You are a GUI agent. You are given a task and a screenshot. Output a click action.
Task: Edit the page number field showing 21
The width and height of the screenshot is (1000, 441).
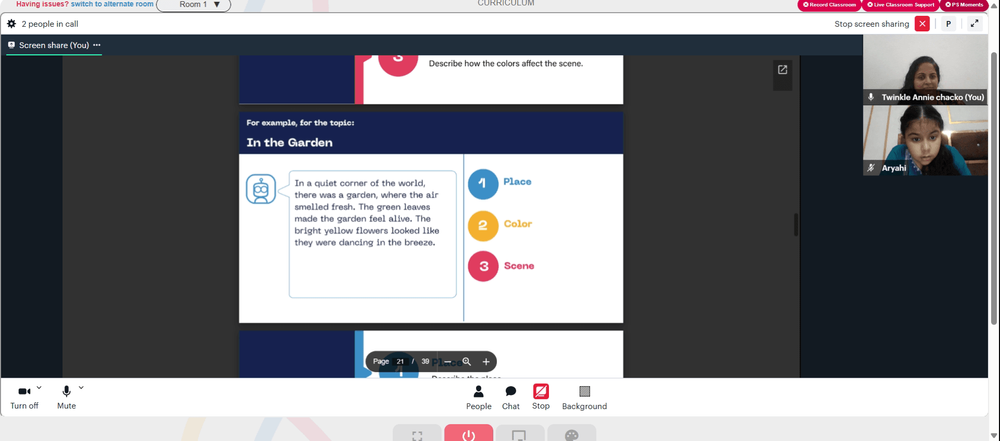(401, 361)
